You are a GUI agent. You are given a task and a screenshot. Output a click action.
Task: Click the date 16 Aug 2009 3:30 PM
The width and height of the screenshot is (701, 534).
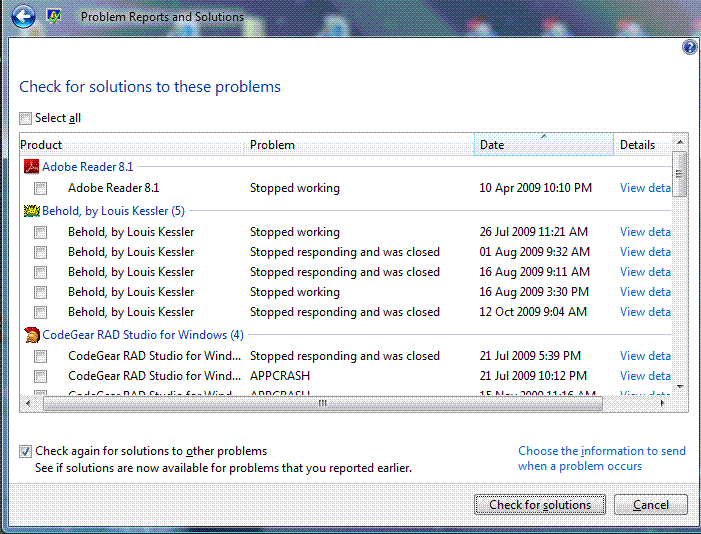point(534,292)
